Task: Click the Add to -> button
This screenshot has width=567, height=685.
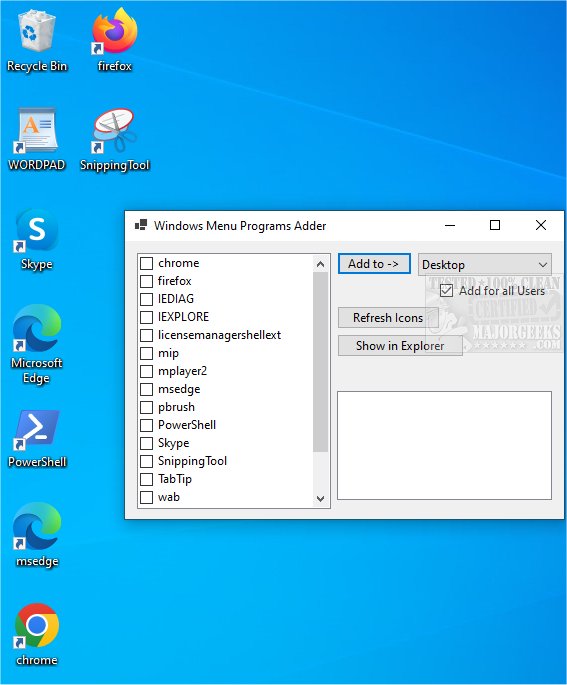Action: tap(374, 264)
